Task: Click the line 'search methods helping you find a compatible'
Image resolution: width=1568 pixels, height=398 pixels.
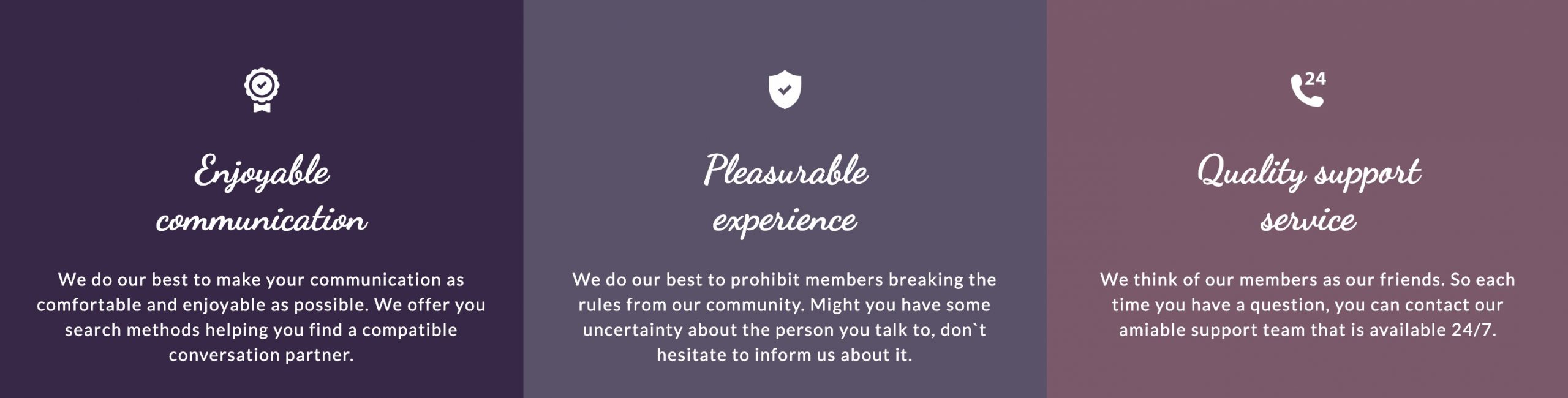Action: [262, 330]
